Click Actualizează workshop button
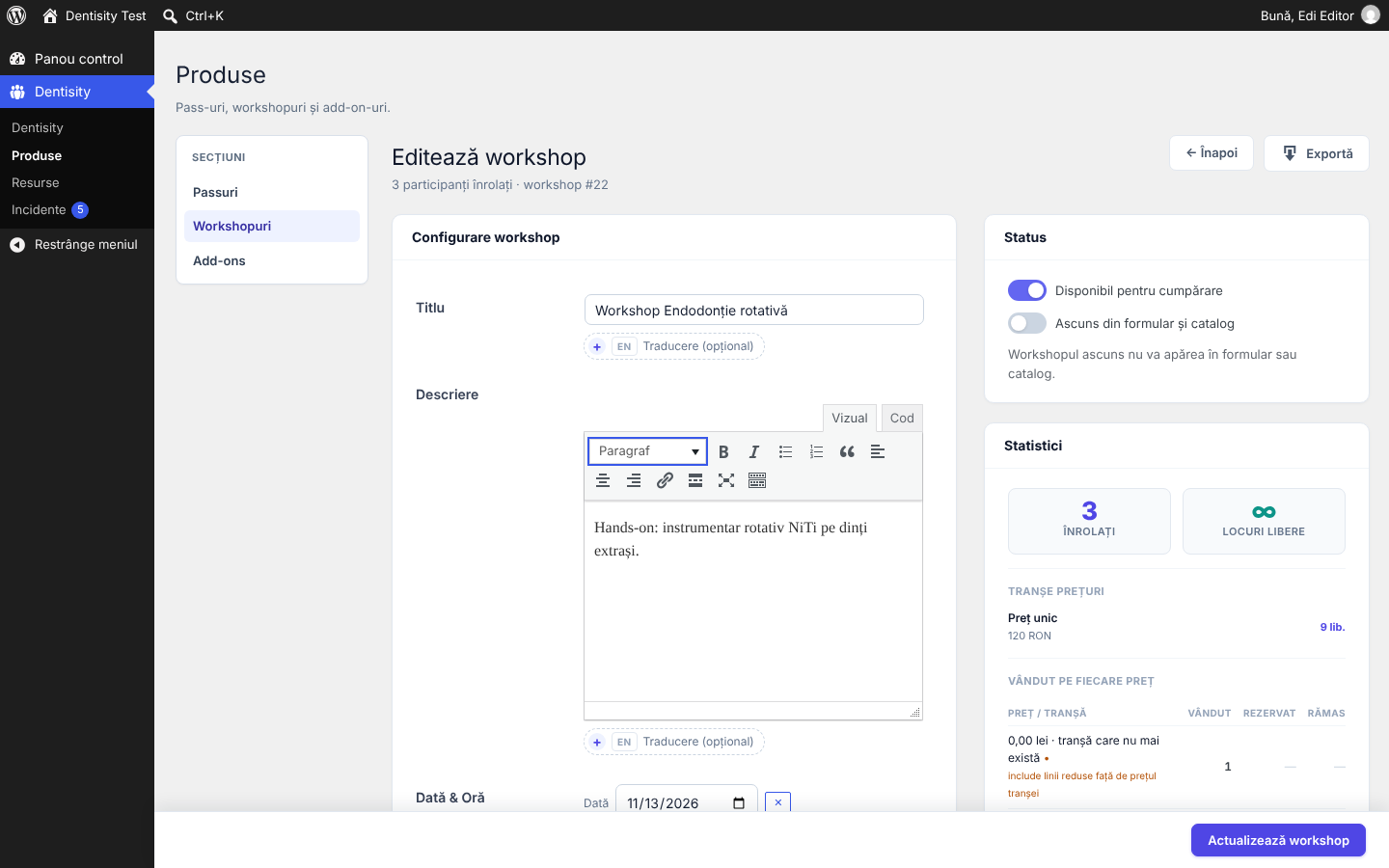The height and width of the screenshot is (868, 1389). pyautogui.click(x=1278, y=840)
